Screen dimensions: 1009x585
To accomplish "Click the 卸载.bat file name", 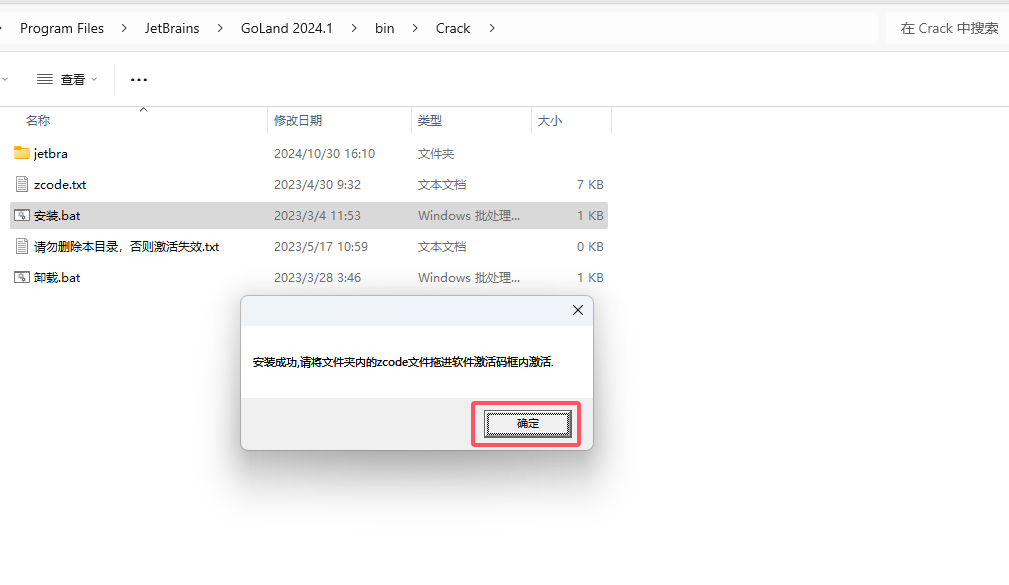I will [x=57, y=277].
